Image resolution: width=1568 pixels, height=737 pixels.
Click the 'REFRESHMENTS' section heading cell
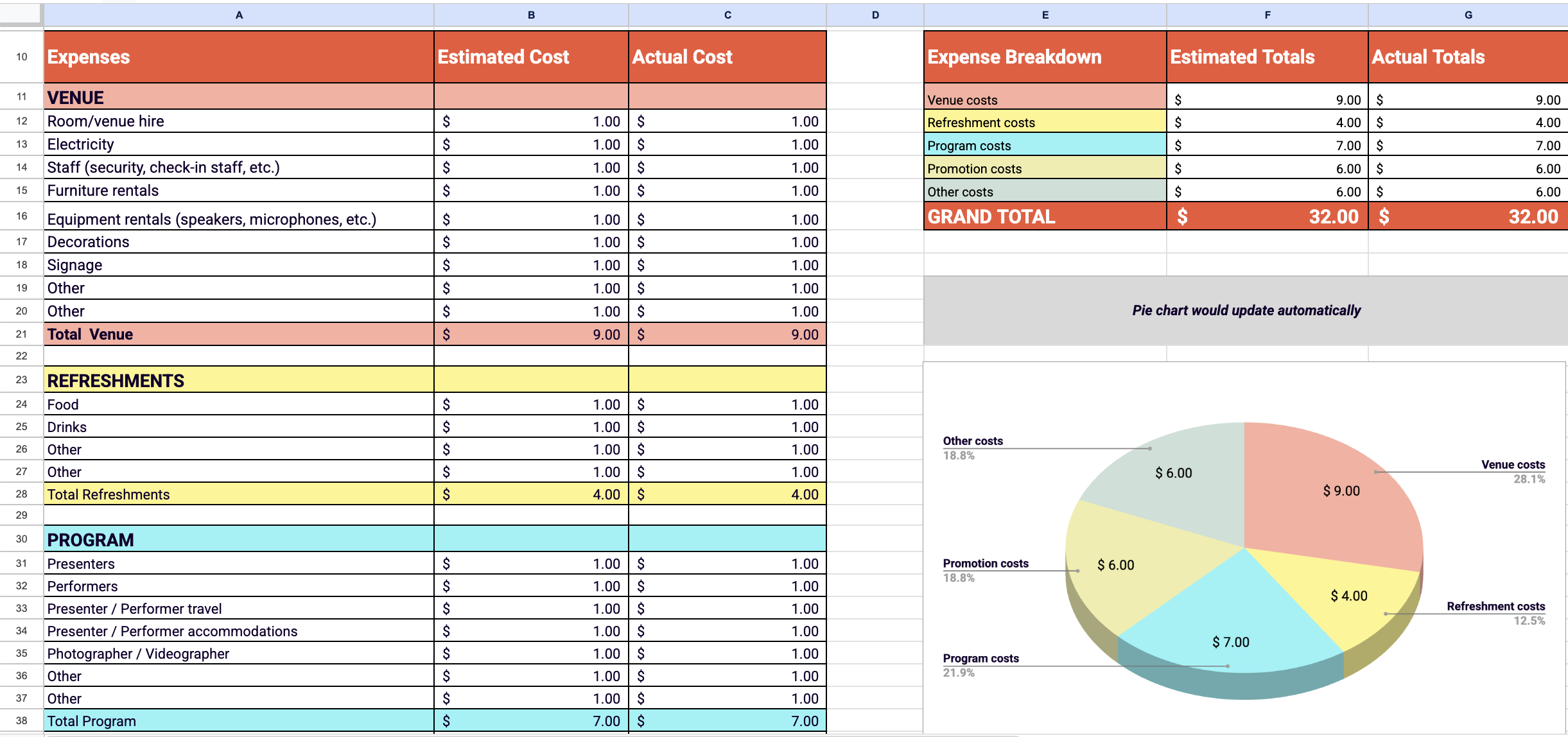(x=239, y=380)
